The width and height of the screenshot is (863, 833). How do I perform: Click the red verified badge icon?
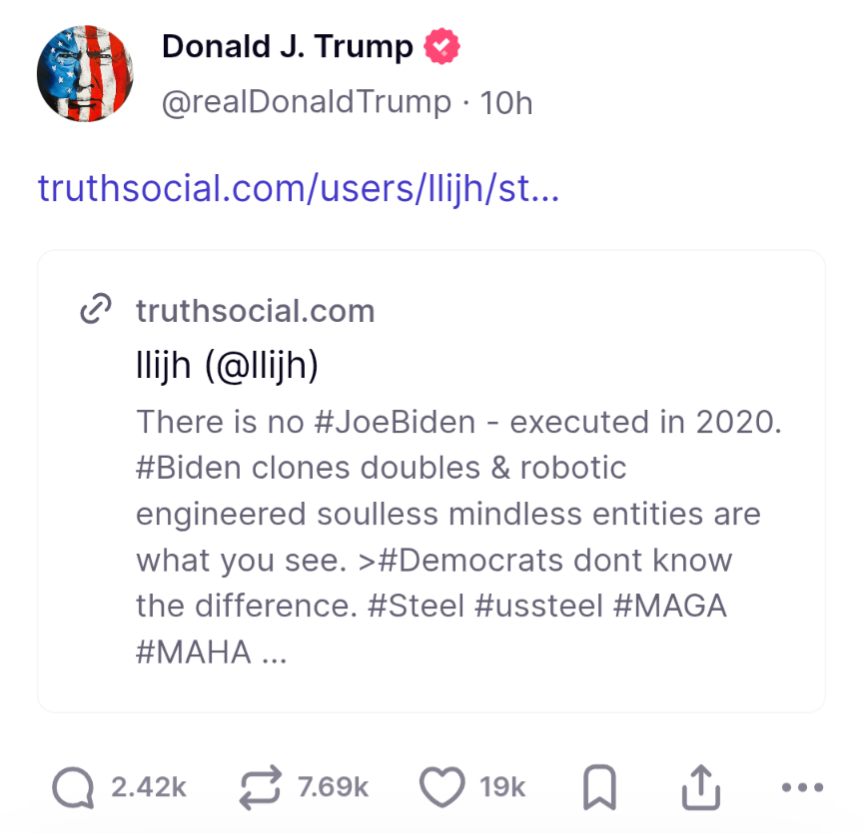click(442, 46)
